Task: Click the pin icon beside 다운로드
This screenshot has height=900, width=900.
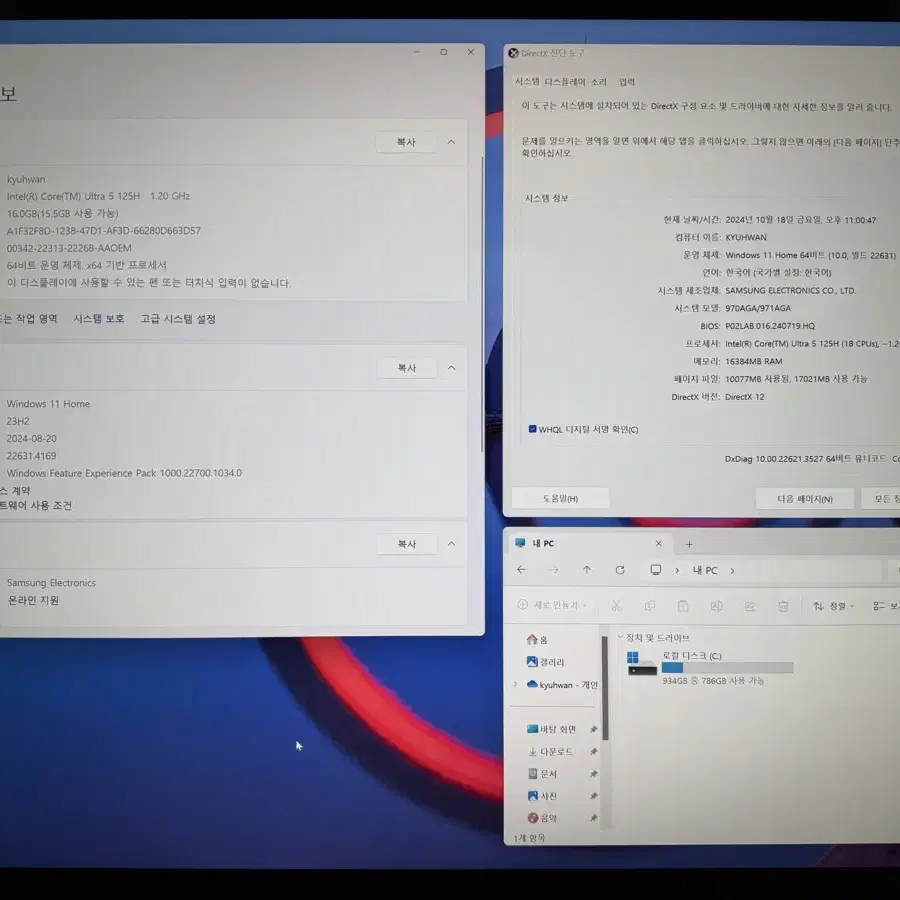Action: pyautogui.click(x=593, y=751)
